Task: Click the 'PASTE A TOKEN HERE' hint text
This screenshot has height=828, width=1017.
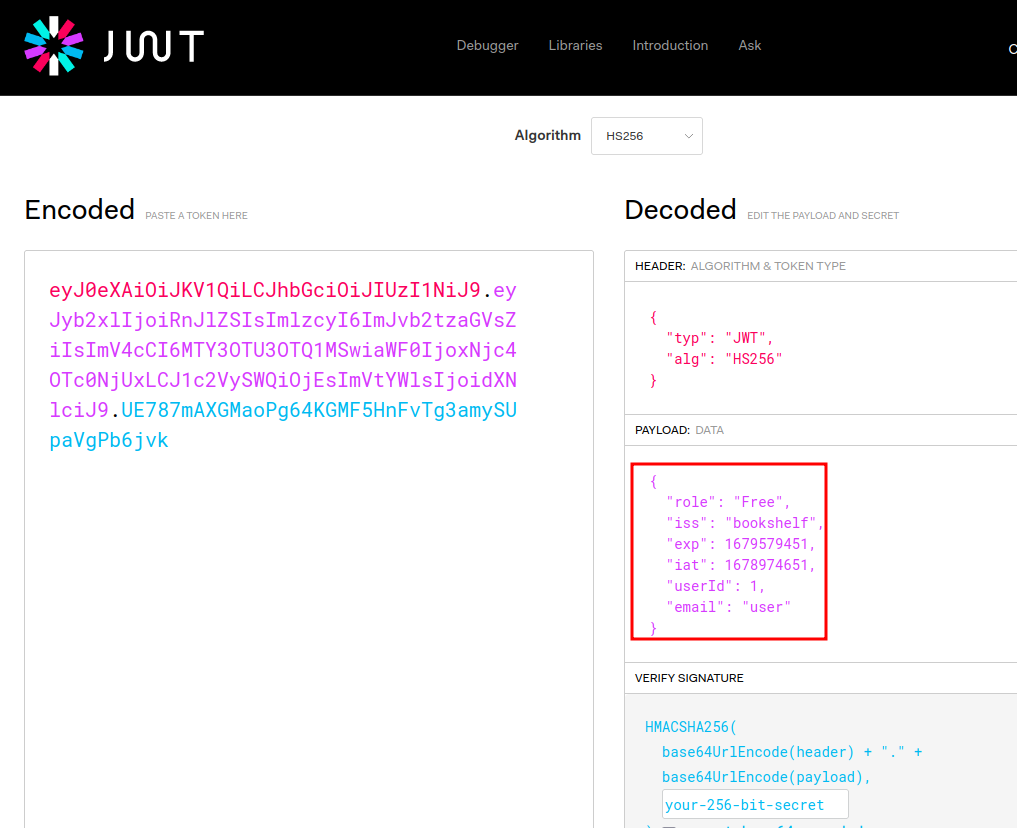Action: tap(197, 215)
